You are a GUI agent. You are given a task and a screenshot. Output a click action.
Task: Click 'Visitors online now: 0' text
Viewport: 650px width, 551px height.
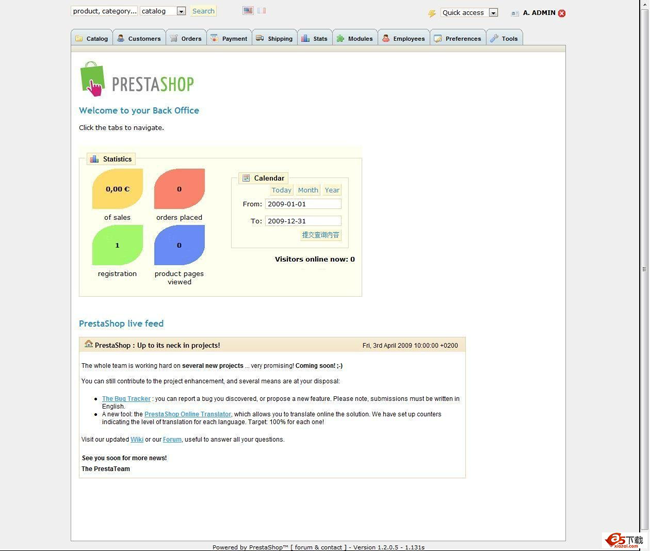[315, 259]
